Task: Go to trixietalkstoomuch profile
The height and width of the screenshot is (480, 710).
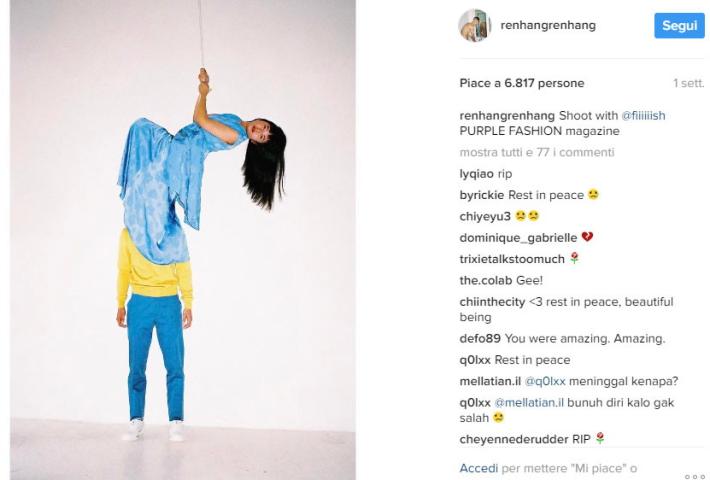Action: (x=512, y=259)
